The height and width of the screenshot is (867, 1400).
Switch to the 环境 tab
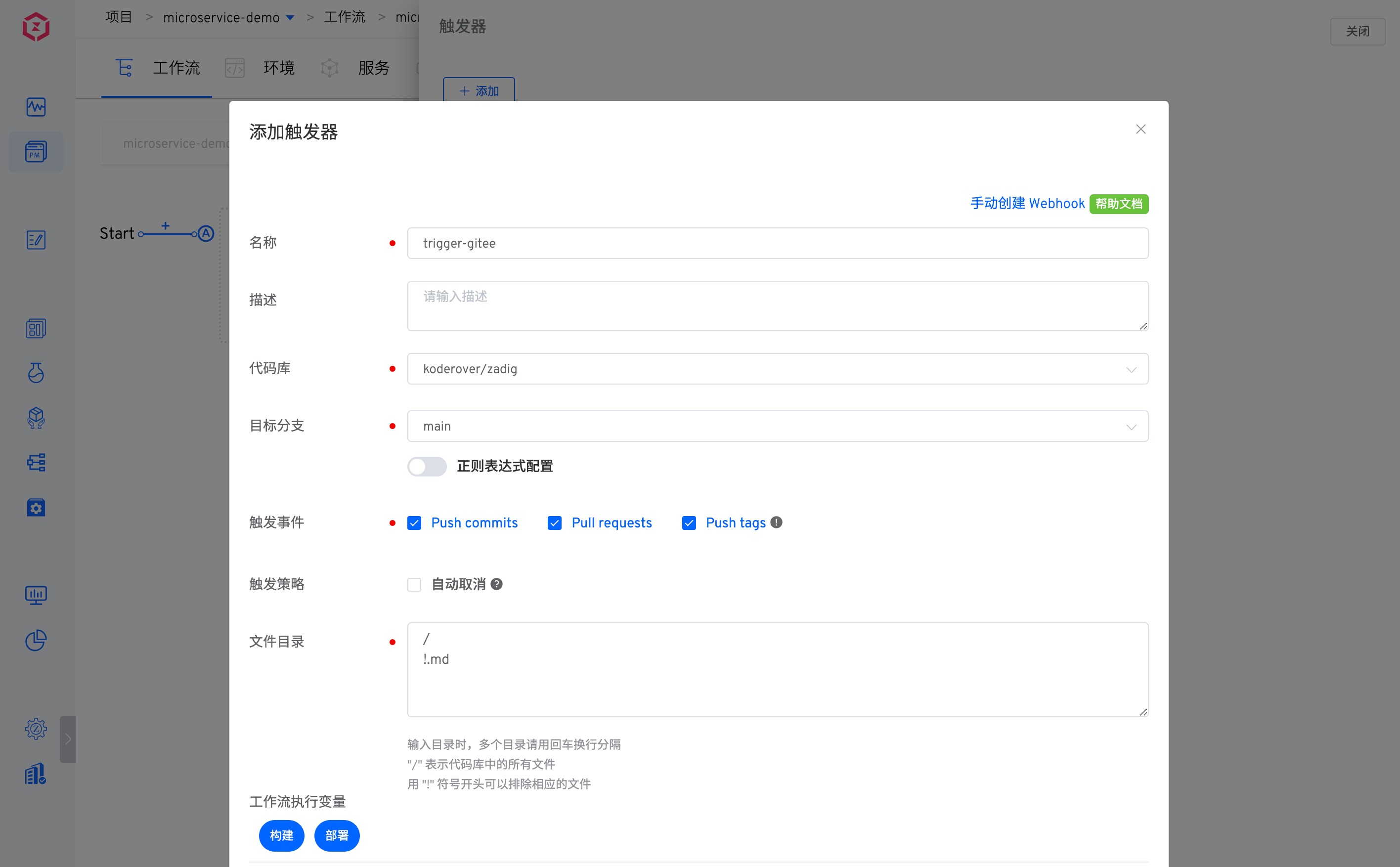click(279, 68)
